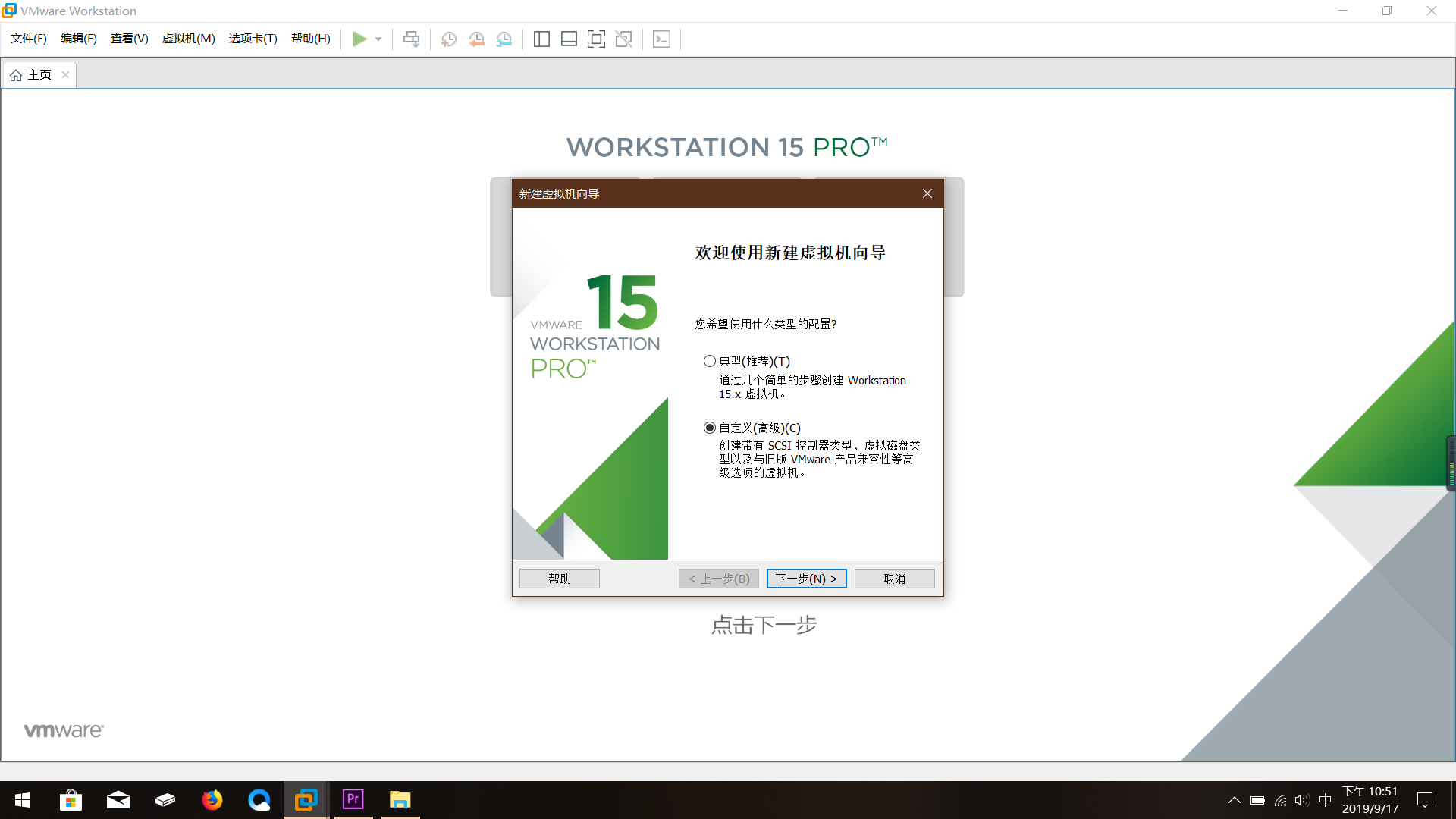The image size is (1456, 819).
Task: Select the 自定义(高级) radio option
Action: coord(710,428)
